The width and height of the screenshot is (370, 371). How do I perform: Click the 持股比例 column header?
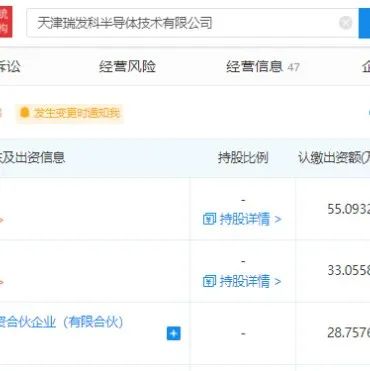(243, 157)
